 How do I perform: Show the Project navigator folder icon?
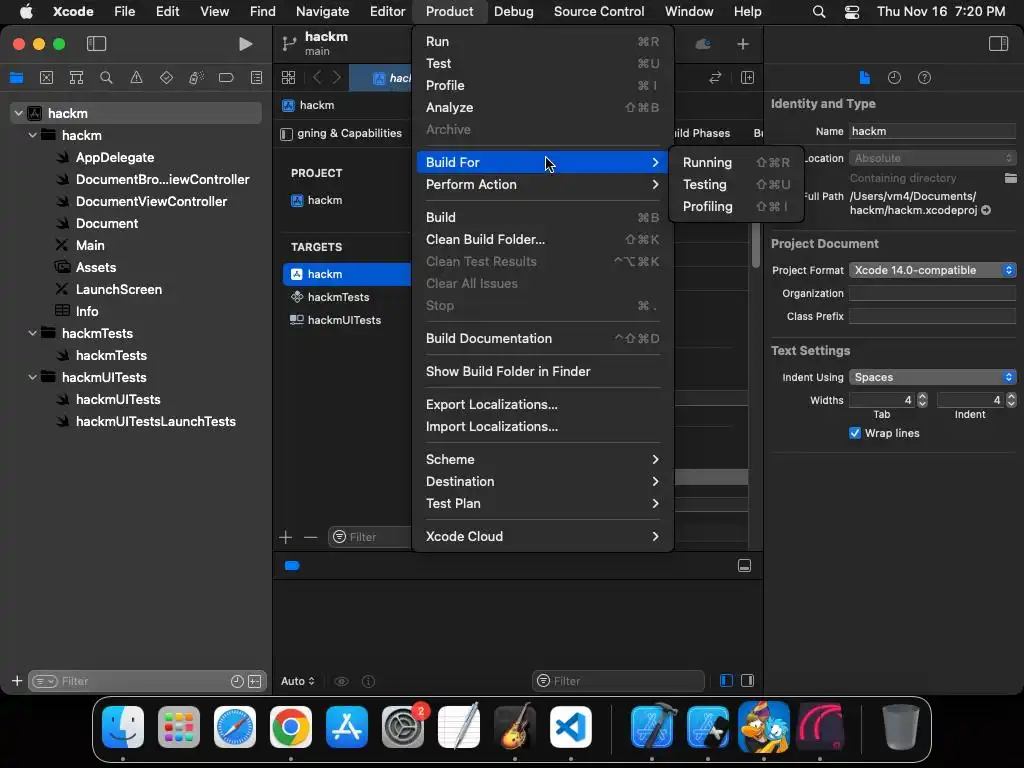[x=16, y=78]
